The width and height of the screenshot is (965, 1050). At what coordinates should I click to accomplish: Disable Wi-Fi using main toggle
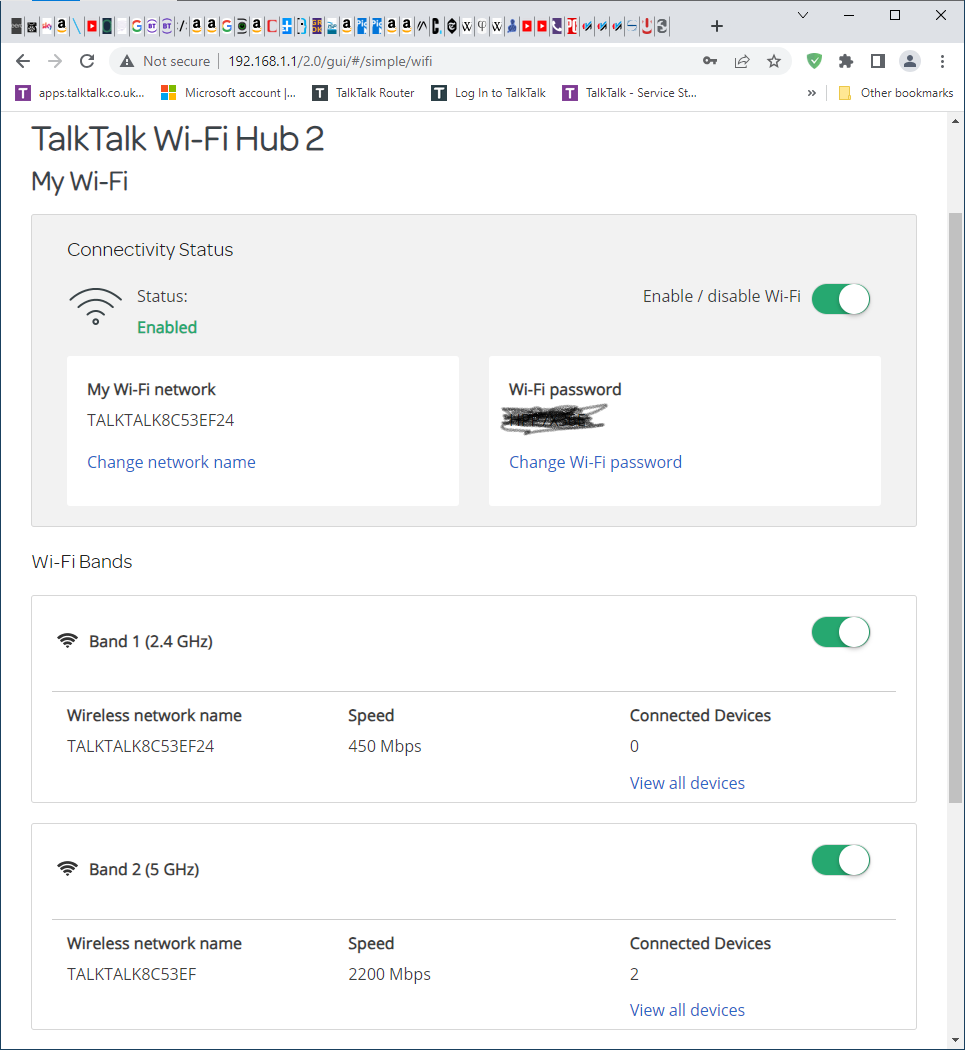[x=840, y=298]
